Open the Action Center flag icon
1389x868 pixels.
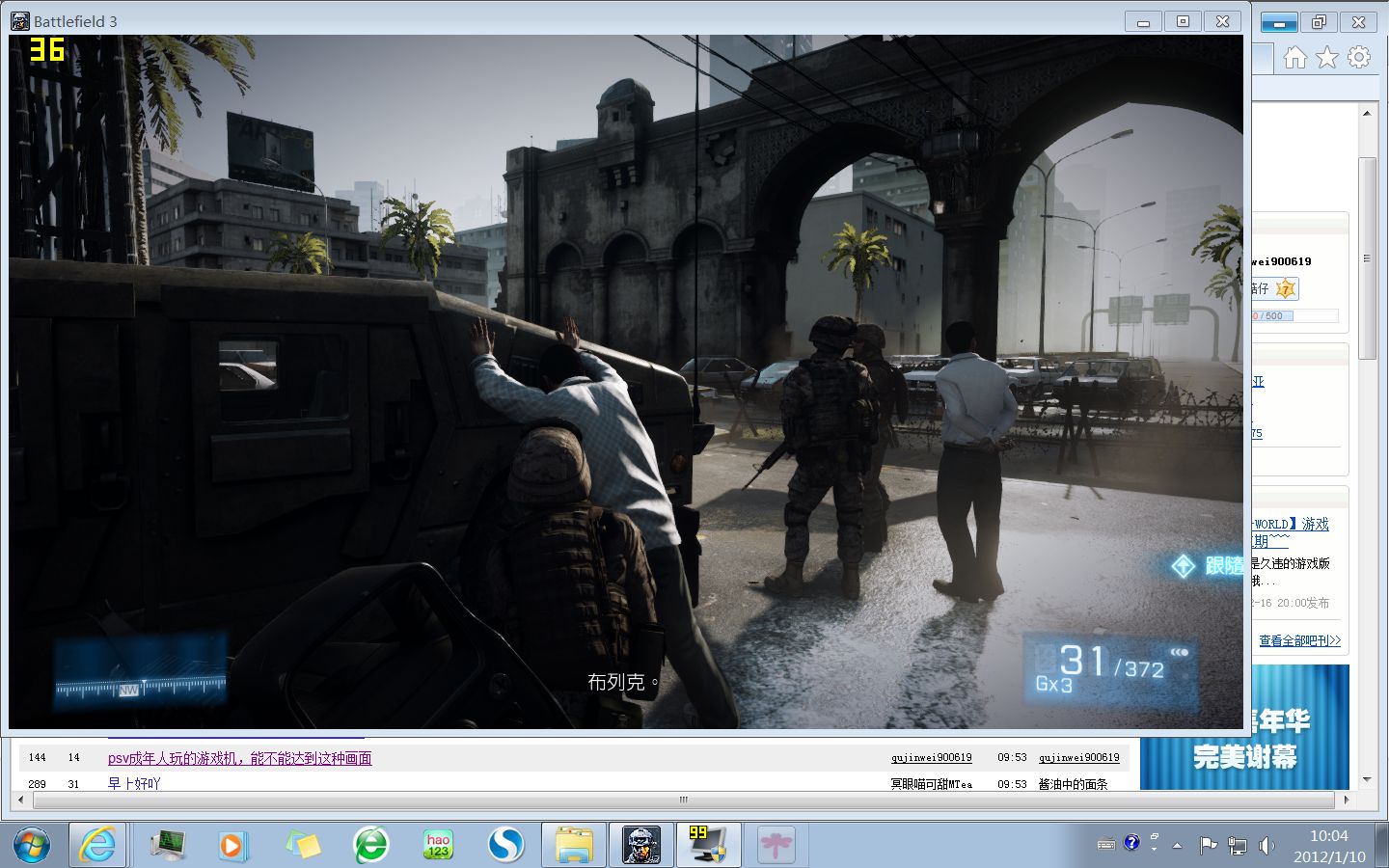pyautogui.click(x=1208, y=846)
